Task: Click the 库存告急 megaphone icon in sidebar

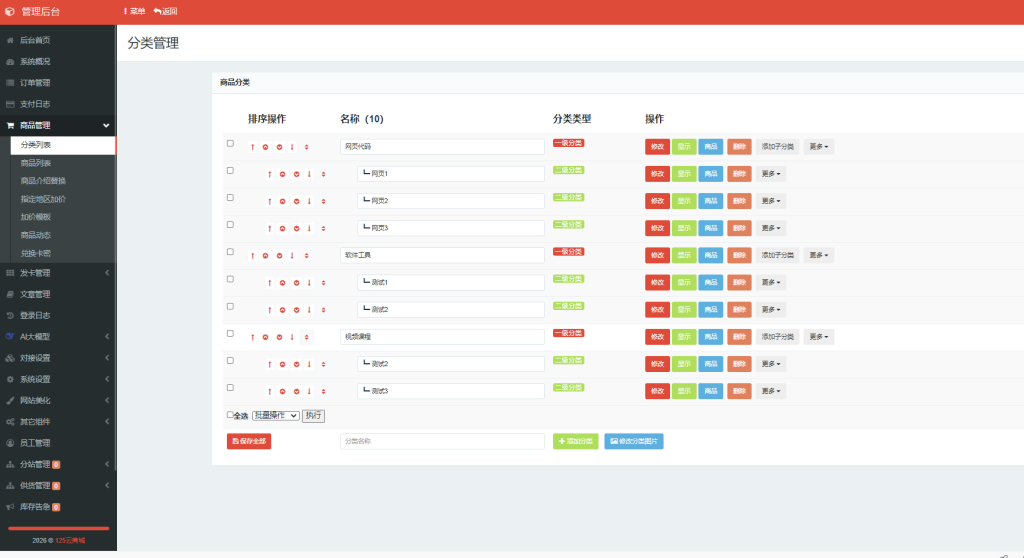Action: 10,507
